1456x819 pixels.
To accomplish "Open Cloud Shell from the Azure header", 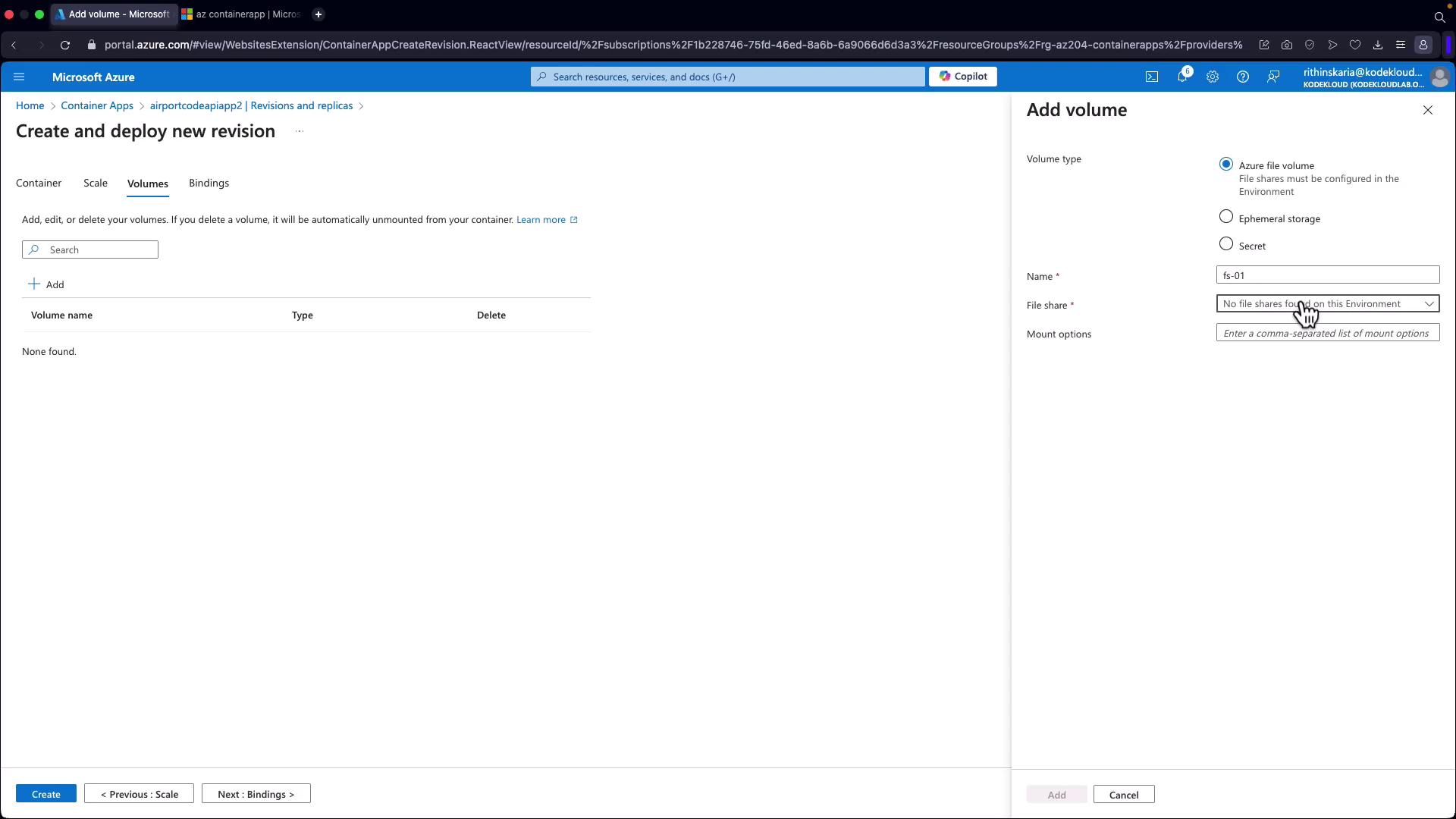I will point(1151,77).
